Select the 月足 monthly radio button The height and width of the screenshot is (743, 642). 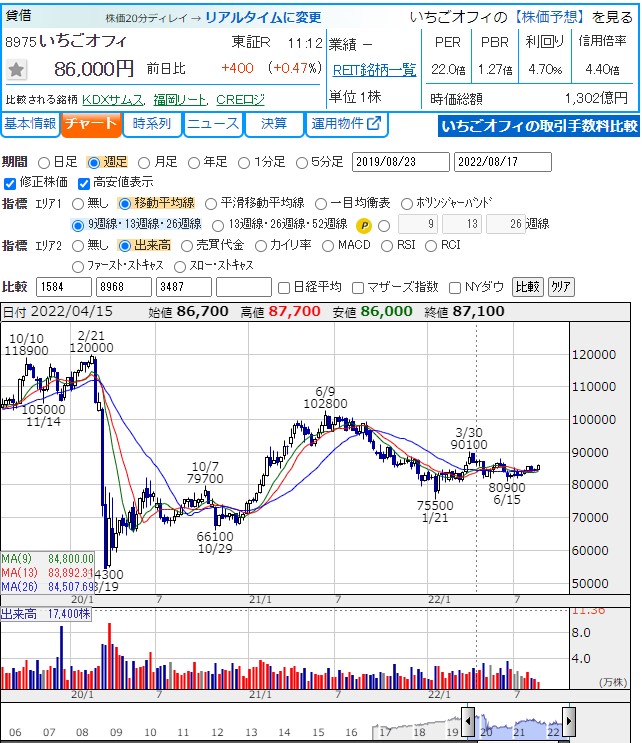(144, 162)
